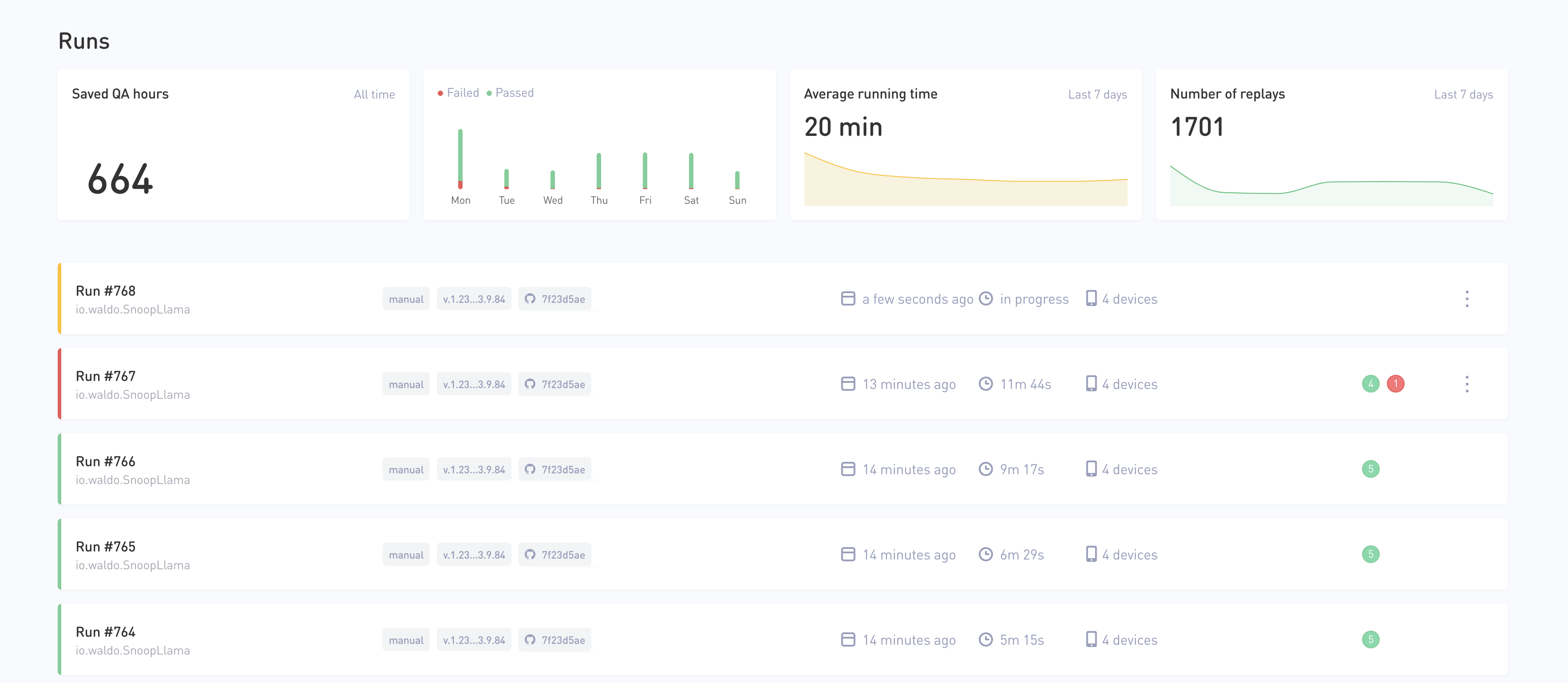Click commit hash 7f23d5ae on Run #766
The image size is (1568, 683).
click(563, 469)
